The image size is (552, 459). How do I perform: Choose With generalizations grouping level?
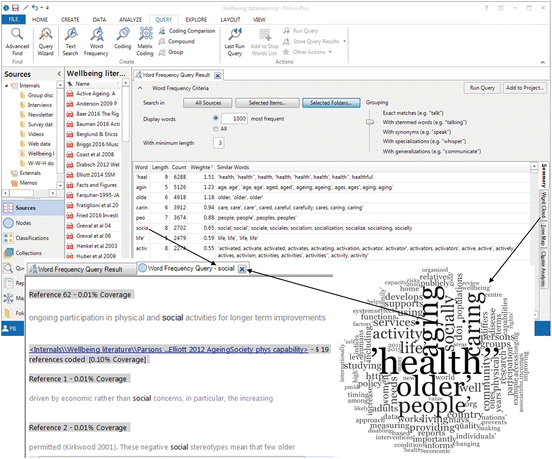432,151
